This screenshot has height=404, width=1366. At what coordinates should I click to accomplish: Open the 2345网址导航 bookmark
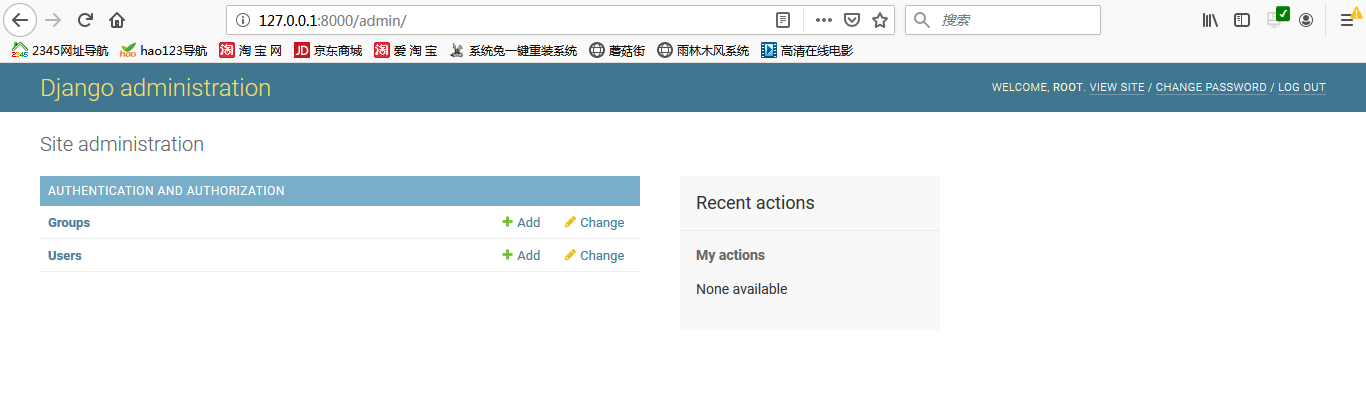pyautogui.click(x=61, y=50)
